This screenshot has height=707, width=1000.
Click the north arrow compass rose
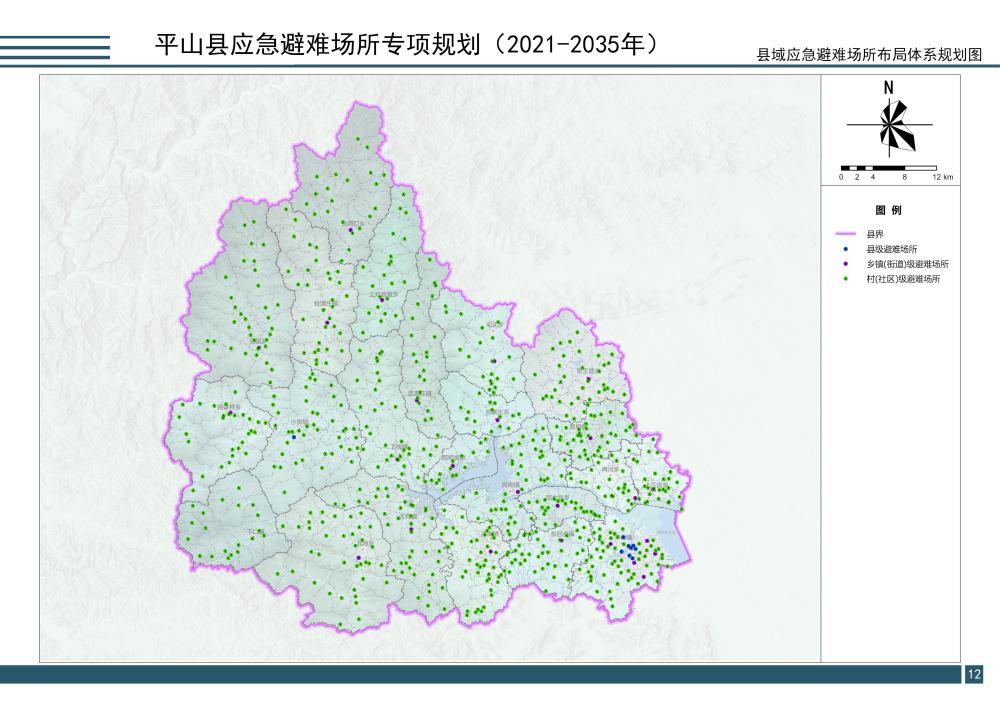click(889, 126)
